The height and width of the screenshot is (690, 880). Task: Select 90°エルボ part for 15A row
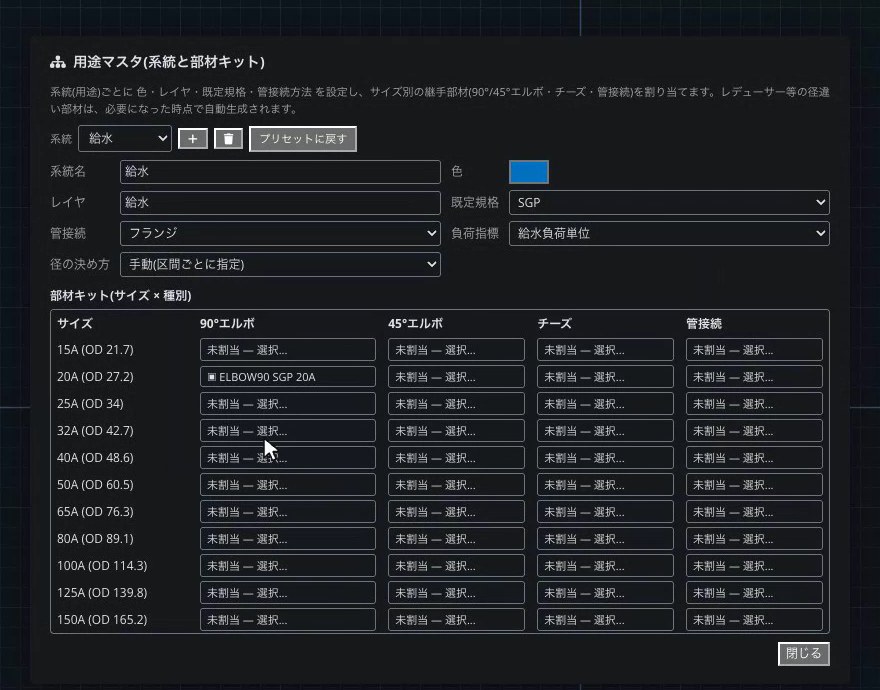(x=288, y=350)
